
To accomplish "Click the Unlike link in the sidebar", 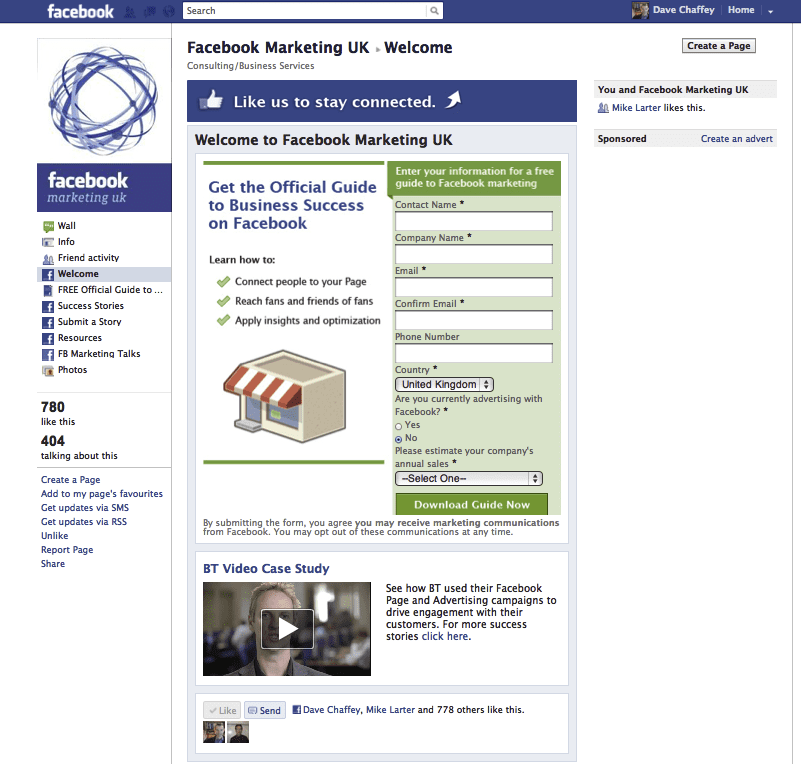I will pyautogui.click(x=55, y=536).
